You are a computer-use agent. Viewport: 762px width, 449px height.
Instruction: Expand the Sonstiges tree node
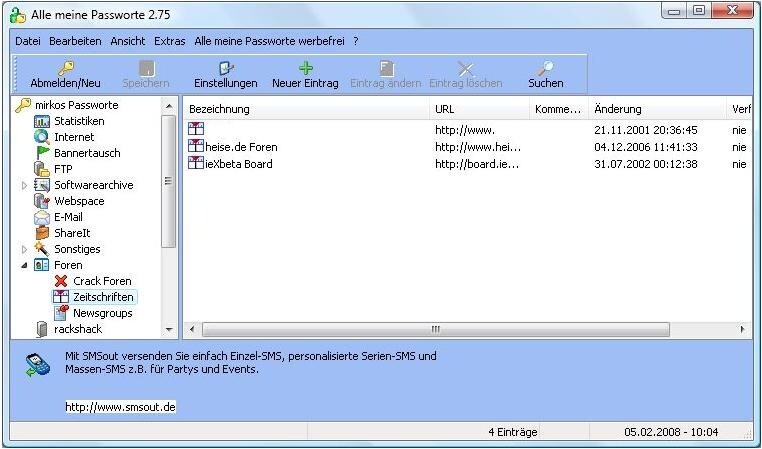pos(25,249)
